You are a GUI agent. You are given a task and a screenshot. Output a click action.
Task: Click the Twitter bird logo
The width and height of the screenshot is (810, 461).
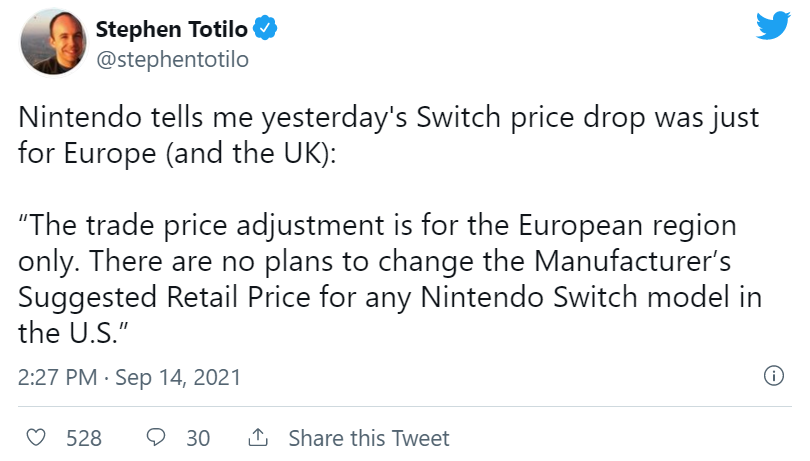[x=773, y=25]
